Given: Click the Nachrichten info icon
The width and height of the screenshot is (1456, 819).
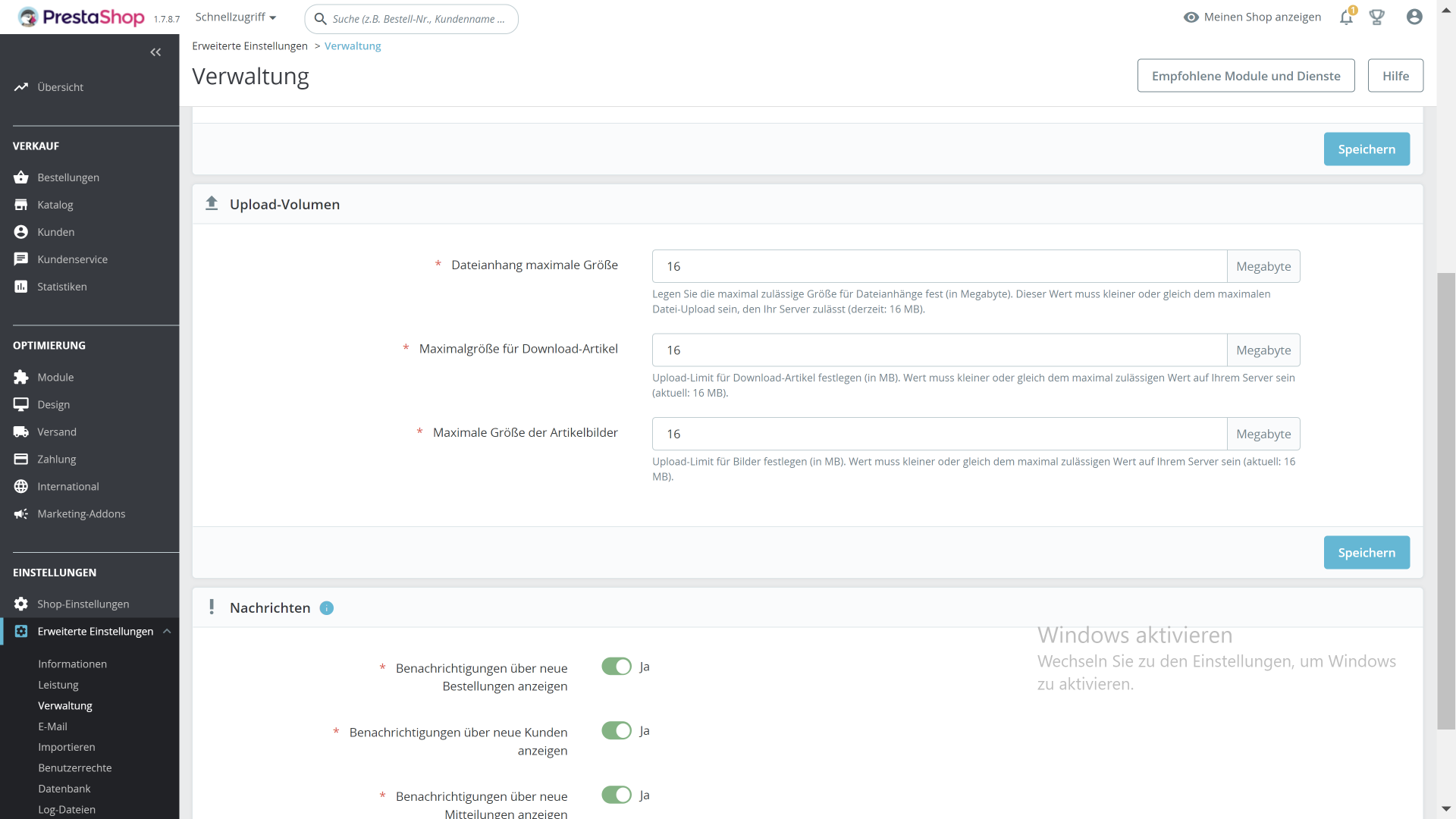Looking at the screenshot, I should pos(327,608).
